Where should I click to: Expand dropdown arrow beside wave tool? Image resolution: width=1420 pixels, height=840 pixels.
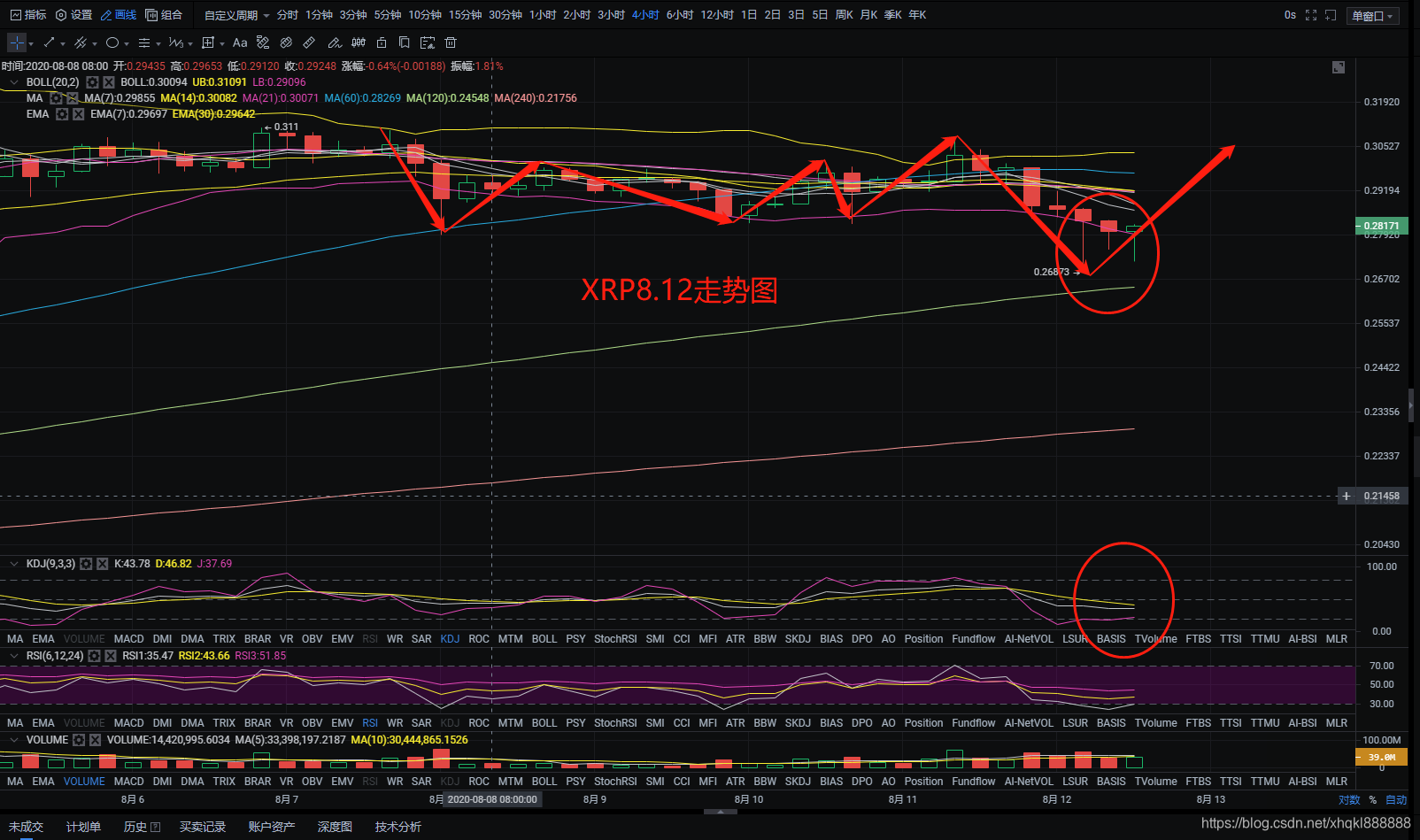[189, 43]
